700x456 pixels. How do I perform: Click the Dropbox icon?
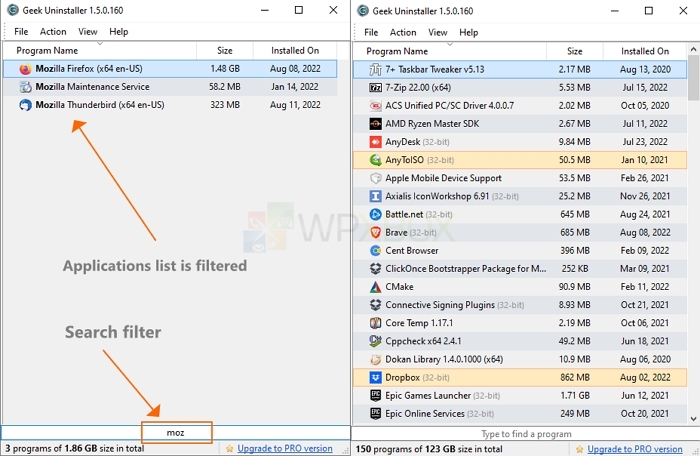375,377
